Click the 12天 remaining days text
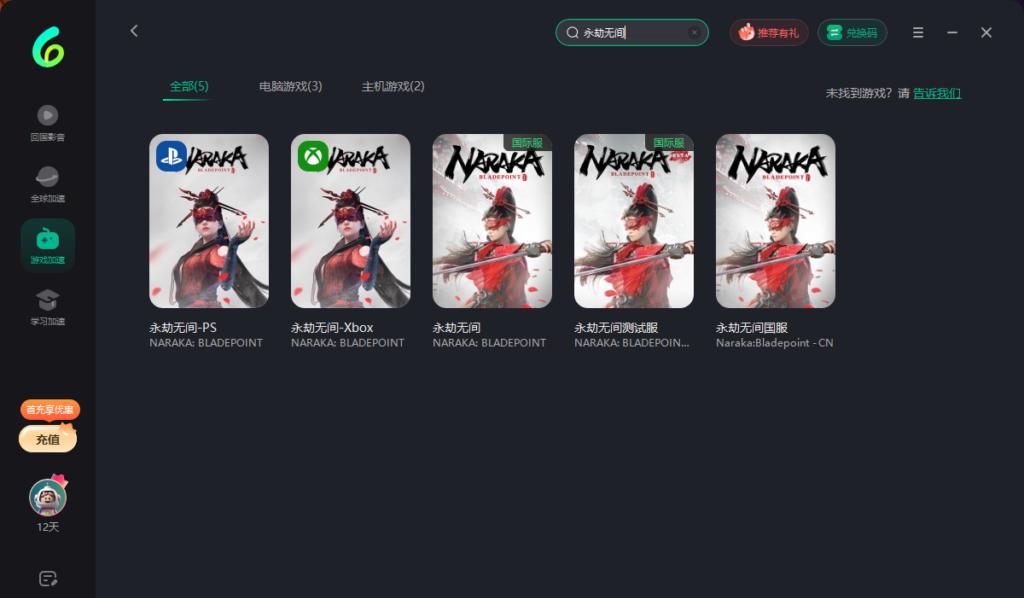1024x598 pixels. tap(48, 527)
